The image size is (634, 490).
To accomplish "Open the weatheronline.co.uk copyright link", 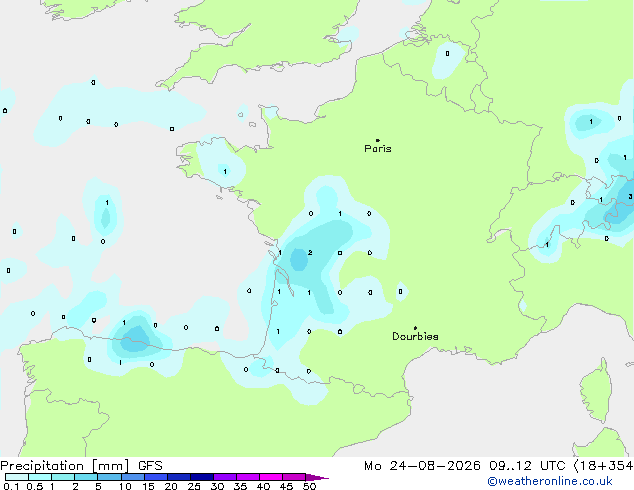I will click(550, 481).
